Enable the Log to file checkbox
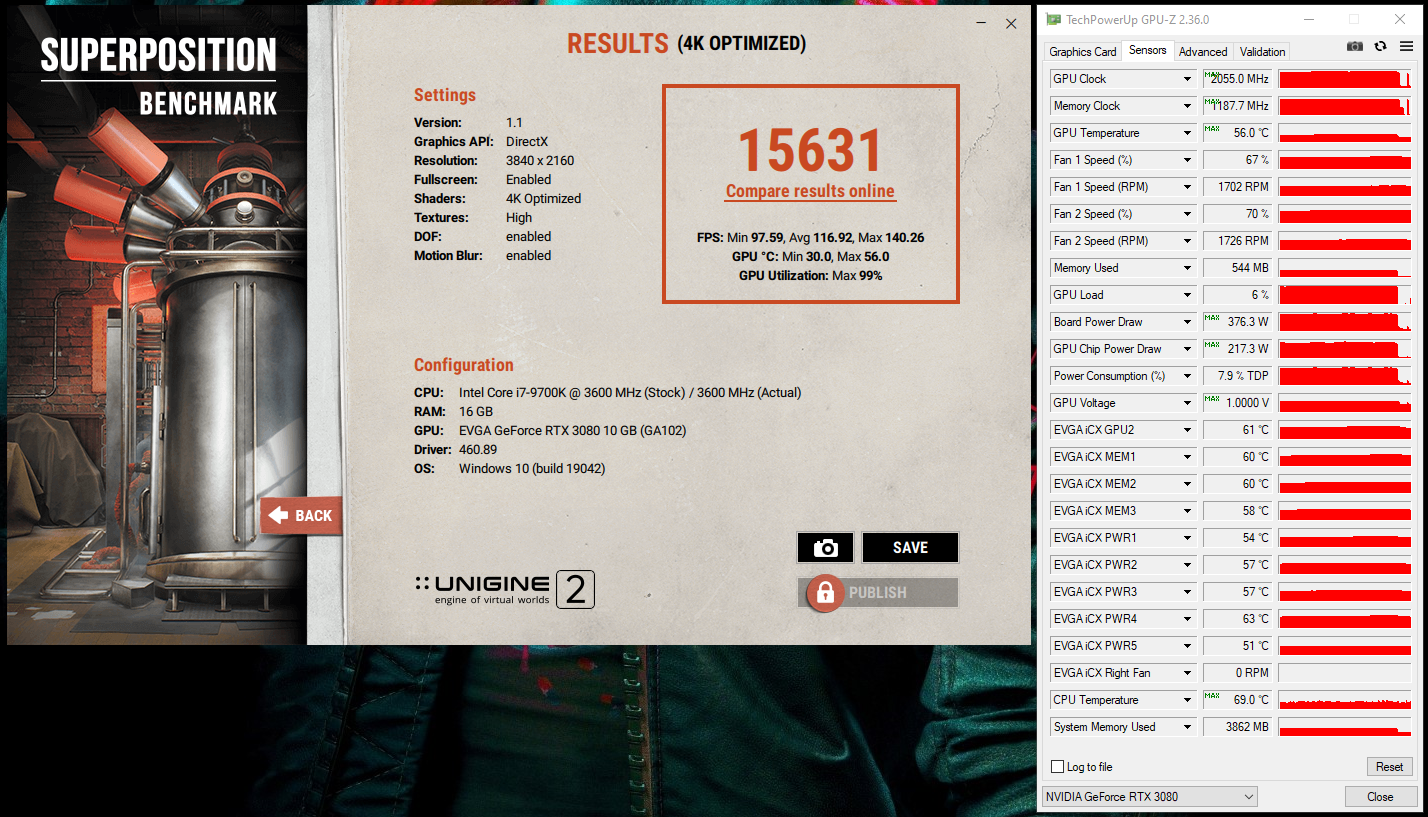This screenshot has height=817, width=1428. click(1058, 767)
